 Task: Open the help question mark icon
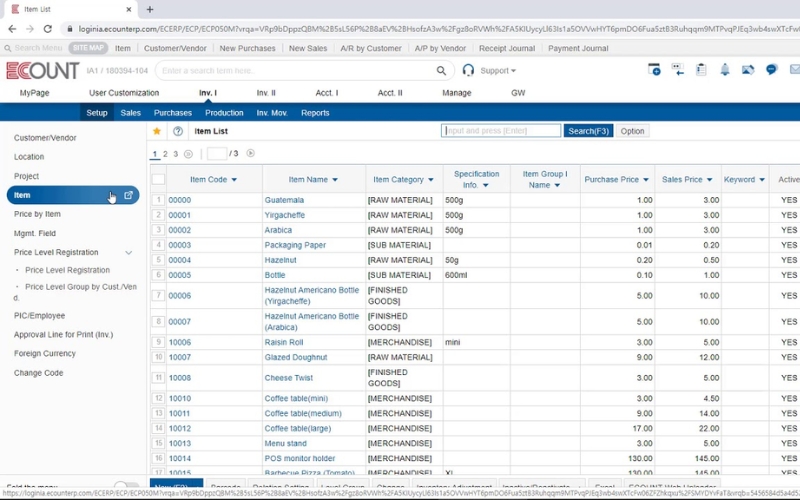point(178,131)
